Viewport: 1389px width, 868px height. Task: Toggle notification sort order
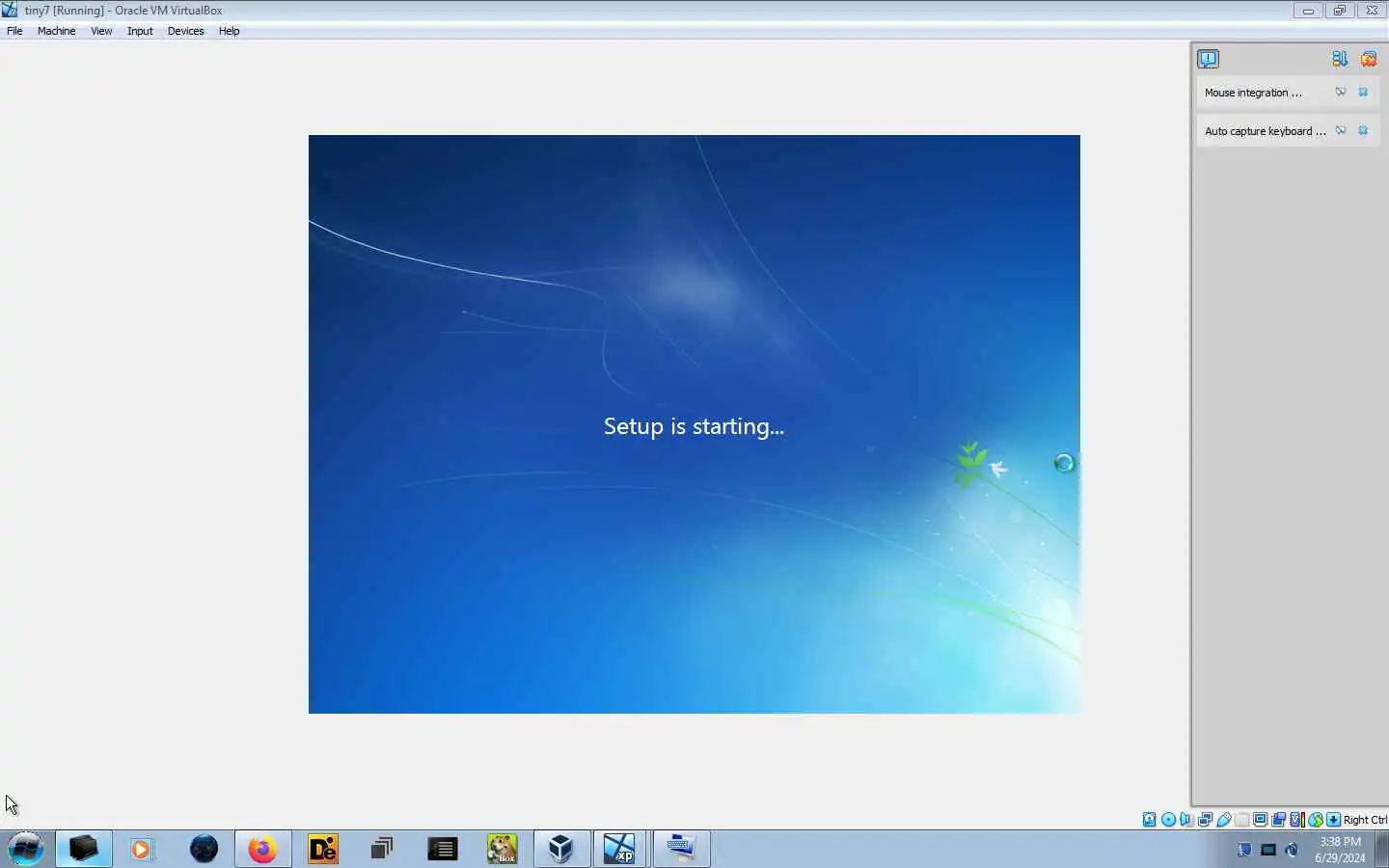1340,59
